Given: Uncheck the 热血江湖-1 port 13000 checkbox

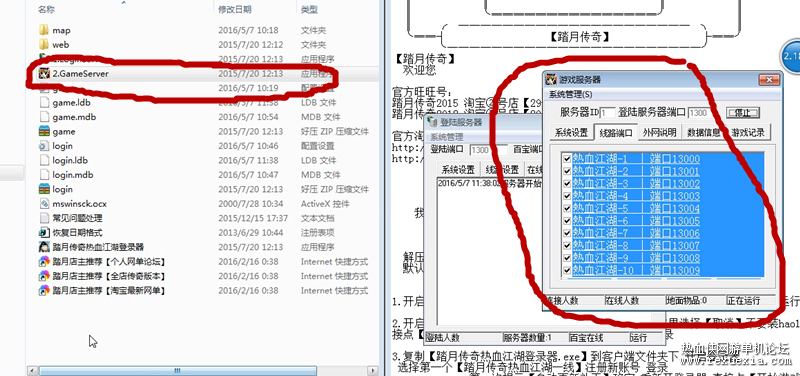Looking at the screenshot, I should click(x=567, y=159).
